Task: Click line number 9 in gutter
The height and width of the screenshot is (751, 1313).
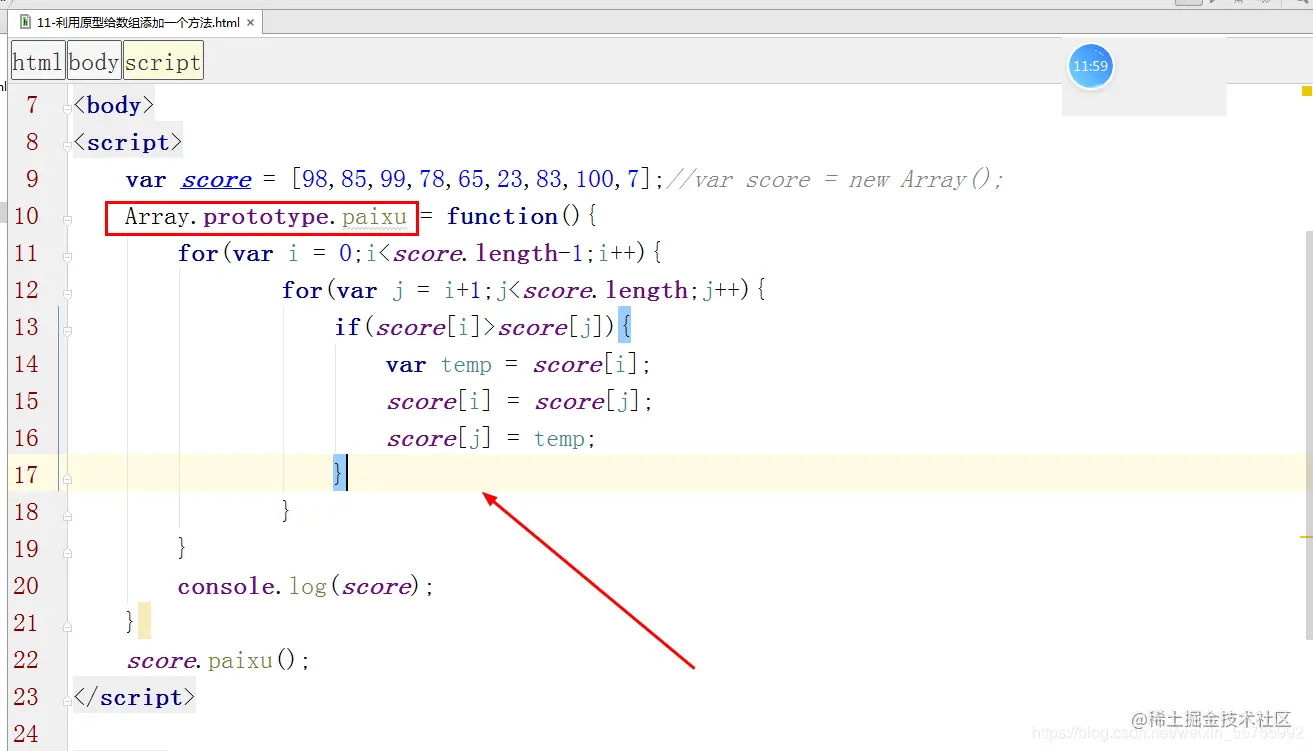Action: click(32, 179)
